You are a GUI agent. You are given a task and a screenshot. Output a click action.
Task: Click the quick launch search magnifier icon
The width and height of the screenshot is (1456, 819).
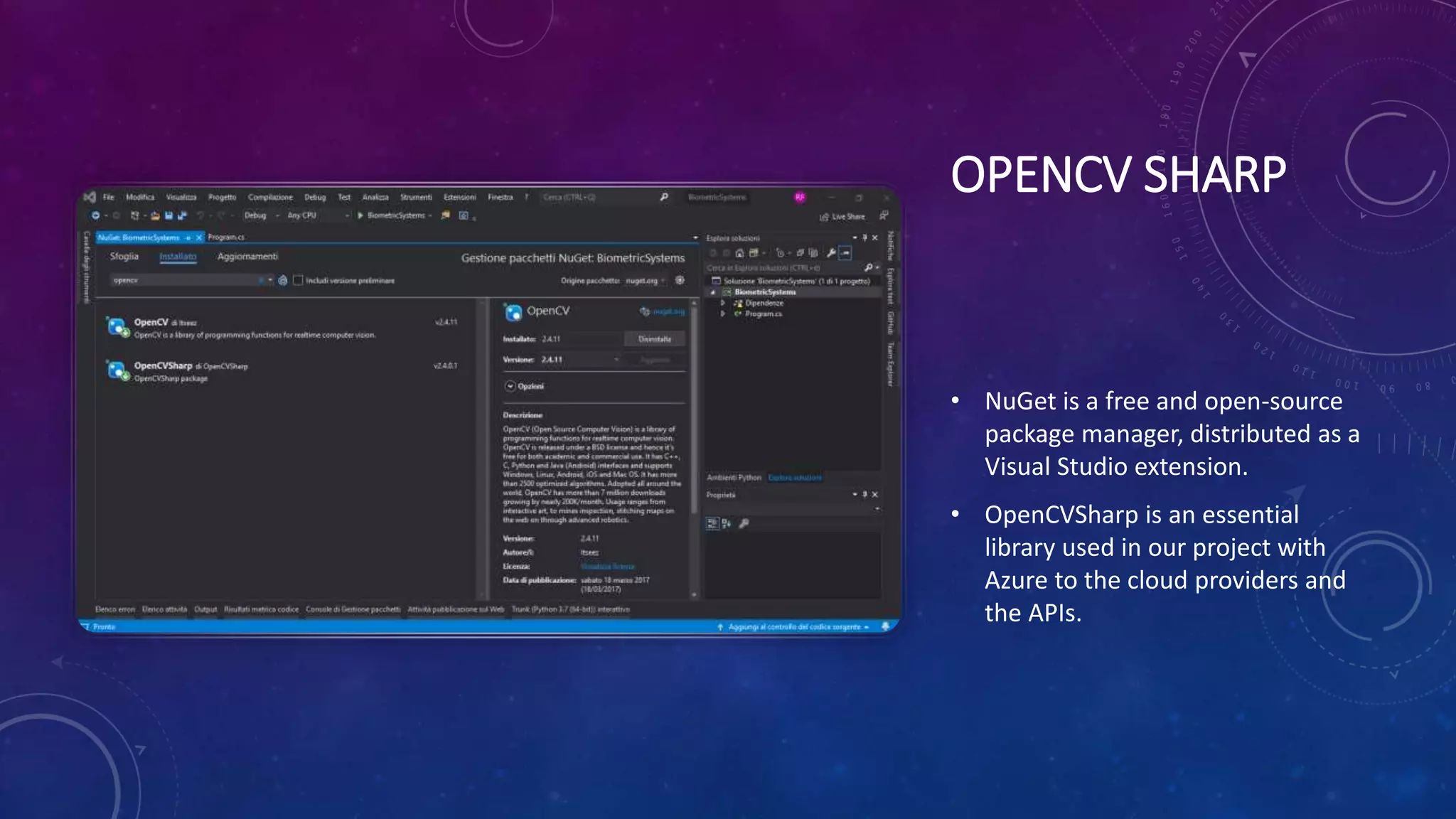pos(664,197)
